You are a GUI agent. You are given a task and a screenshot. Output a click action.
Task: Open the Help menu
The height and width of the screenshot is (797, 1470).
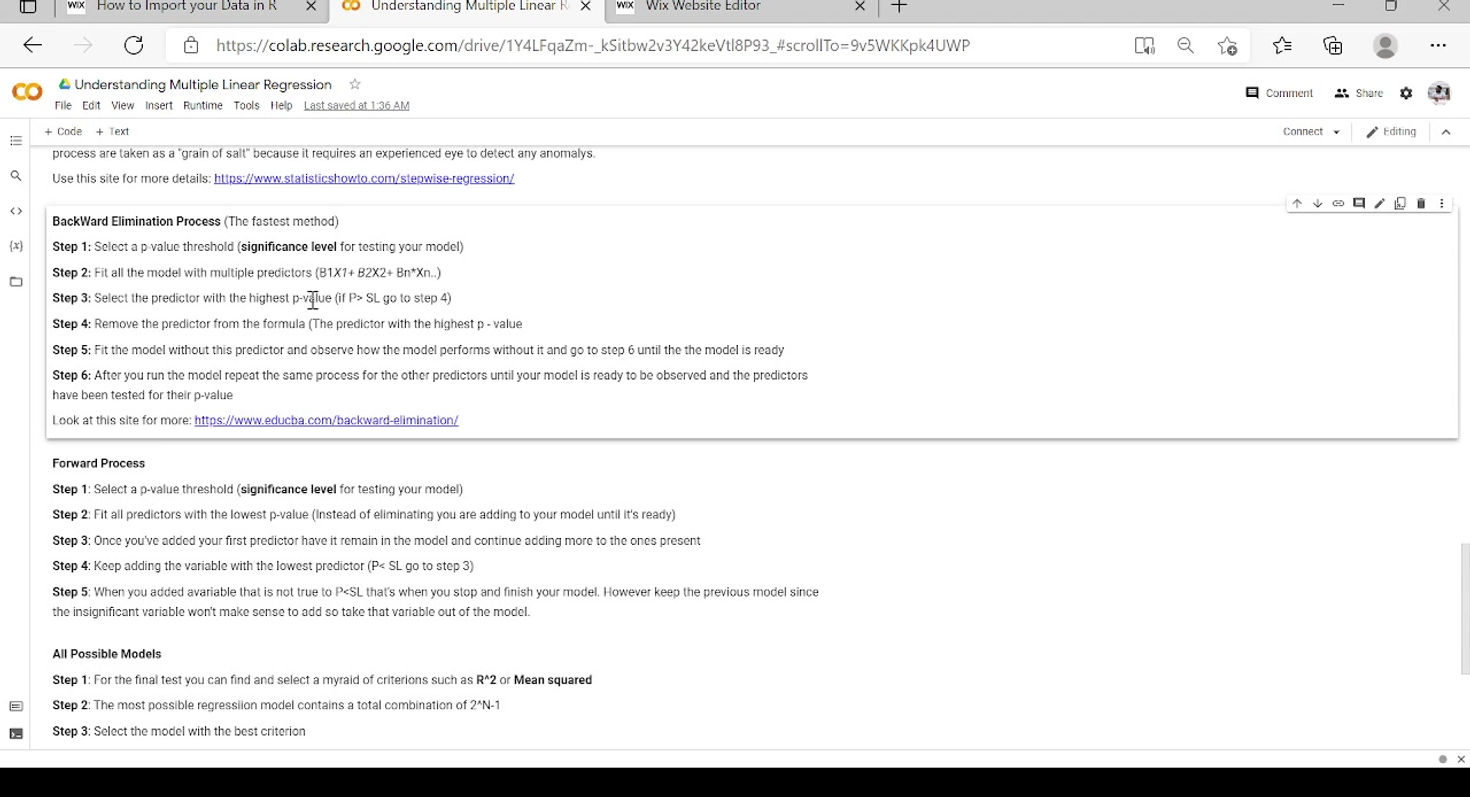[281, 106]
